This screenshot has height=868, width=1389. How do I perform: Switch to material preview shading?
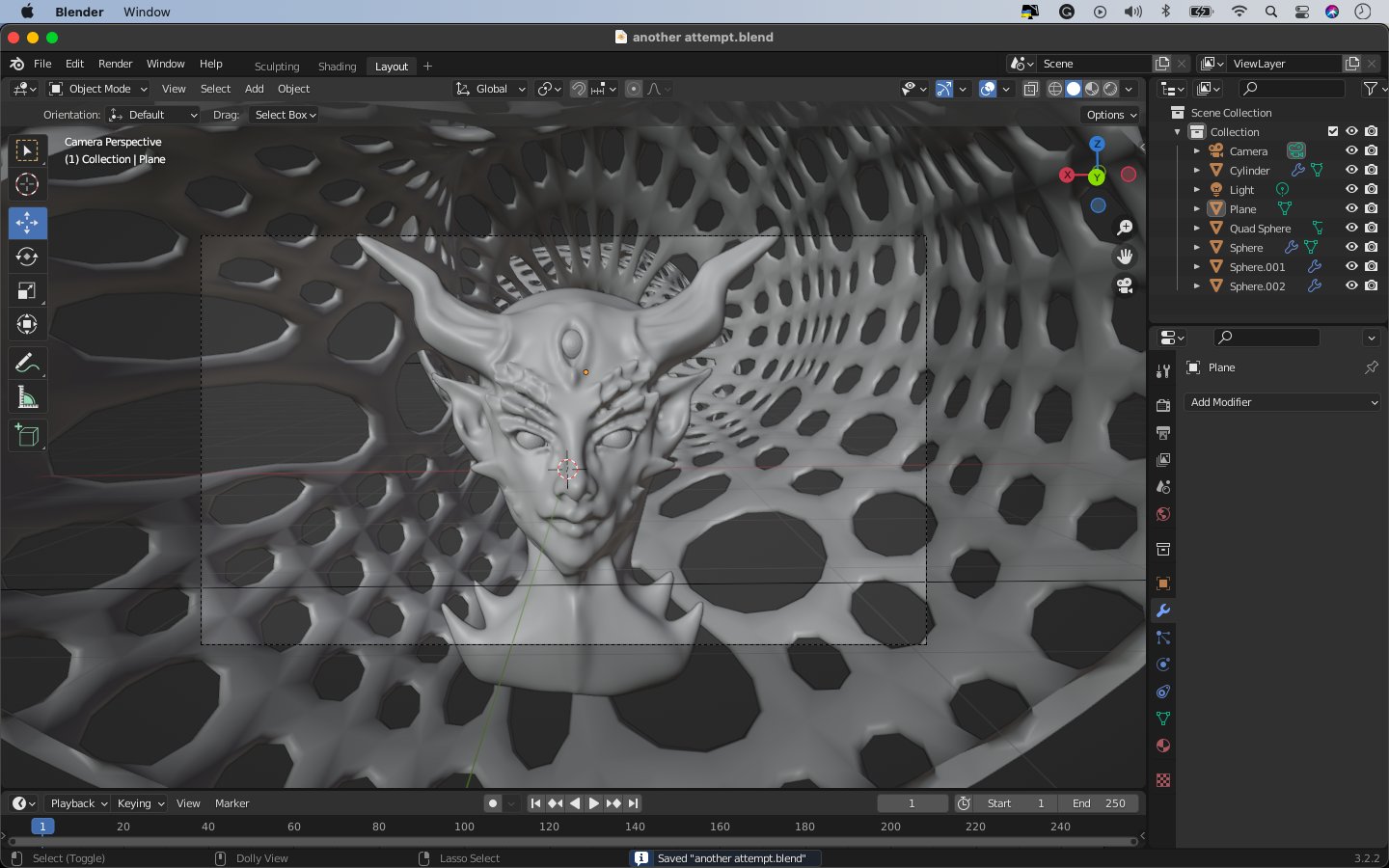[1092, 89]
